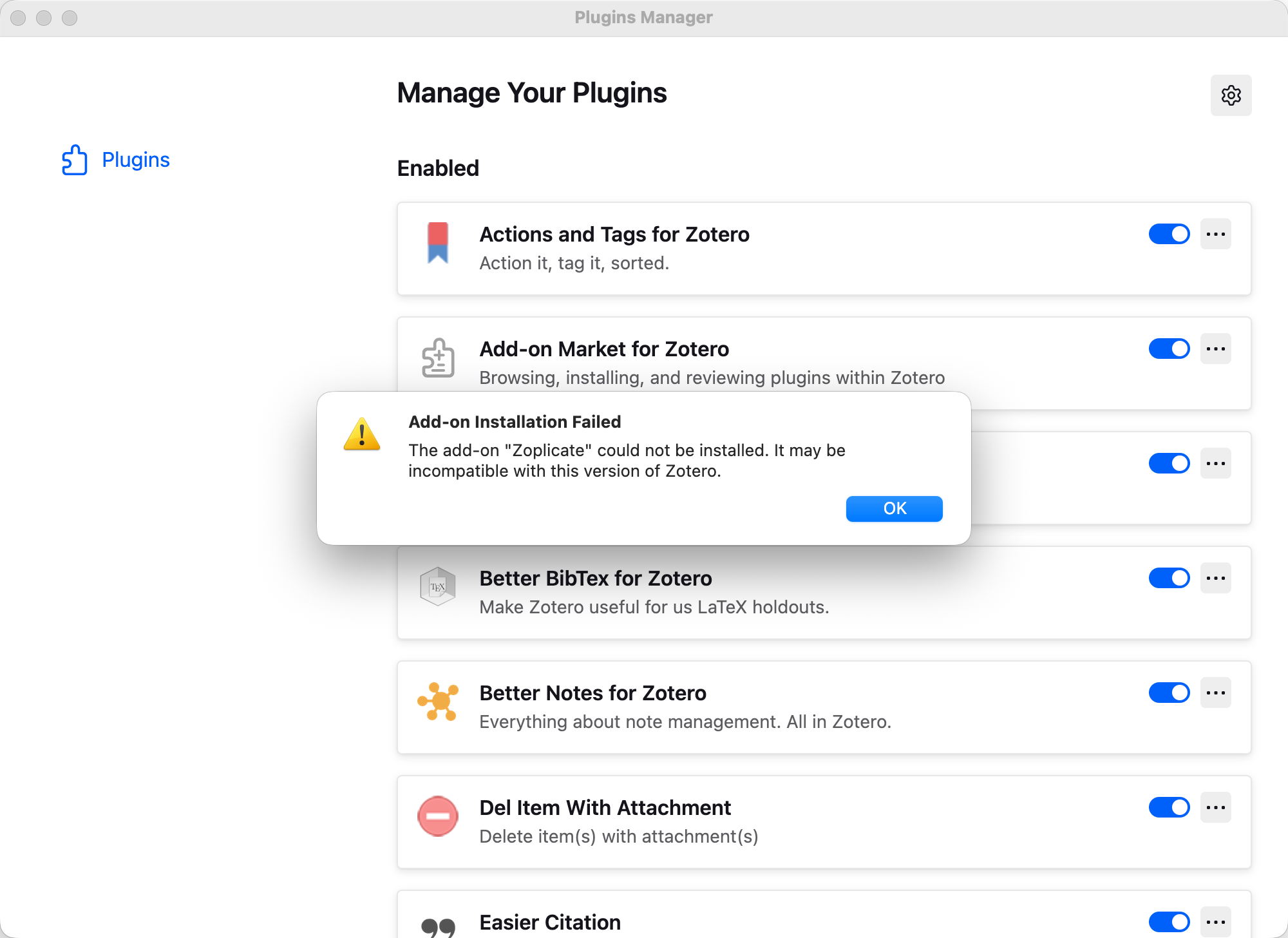The width and height of the screenshot is (1288, 938).
Task: Expand Del Item With Attachment options menu
Action: tap(1215, 808)
